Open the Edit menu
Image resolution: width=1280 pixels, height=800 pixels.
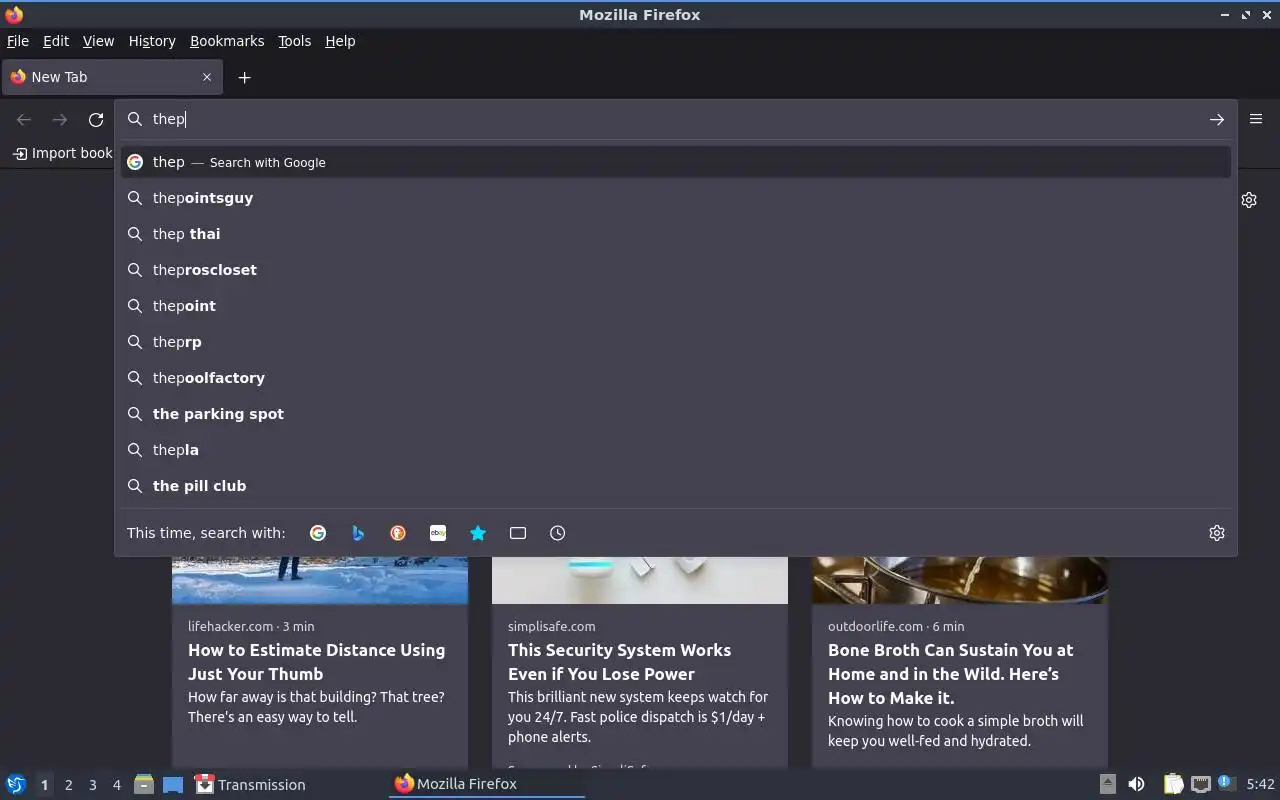click(55, 41)
